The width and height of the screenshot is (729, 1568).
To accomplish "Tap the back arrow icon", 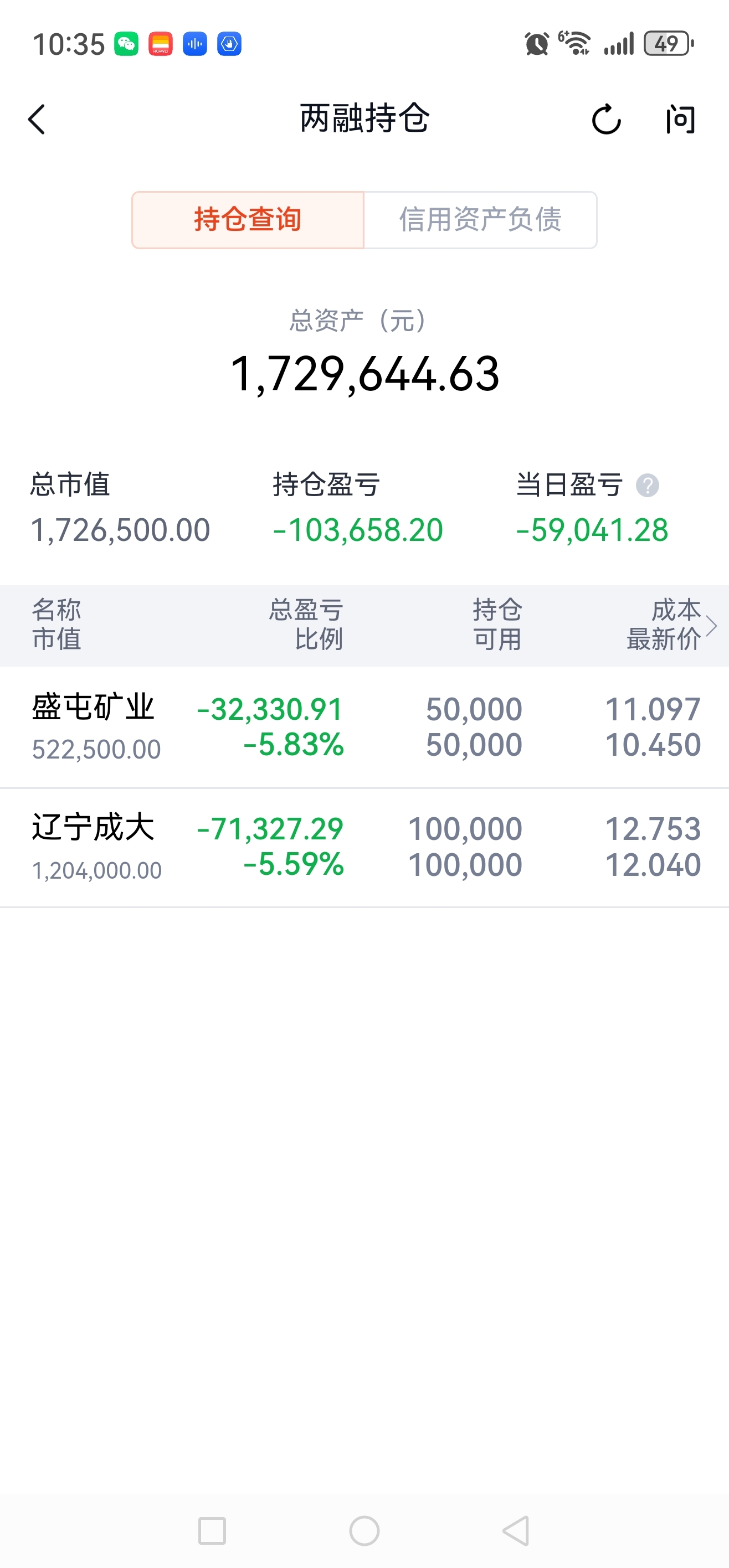I will tap(37, 119).
